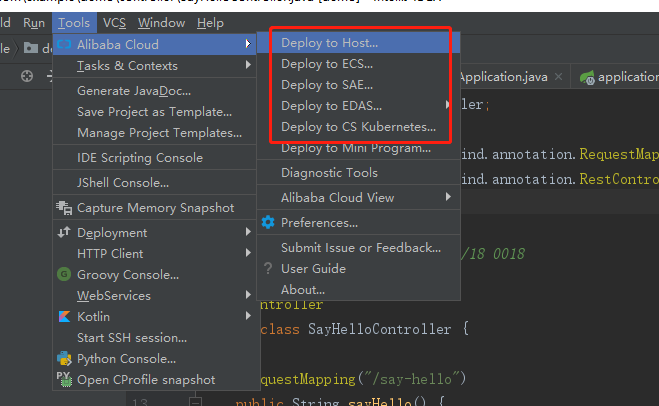
Task: Collapse the code fold marker at line 13
Action: click(195, 401)
